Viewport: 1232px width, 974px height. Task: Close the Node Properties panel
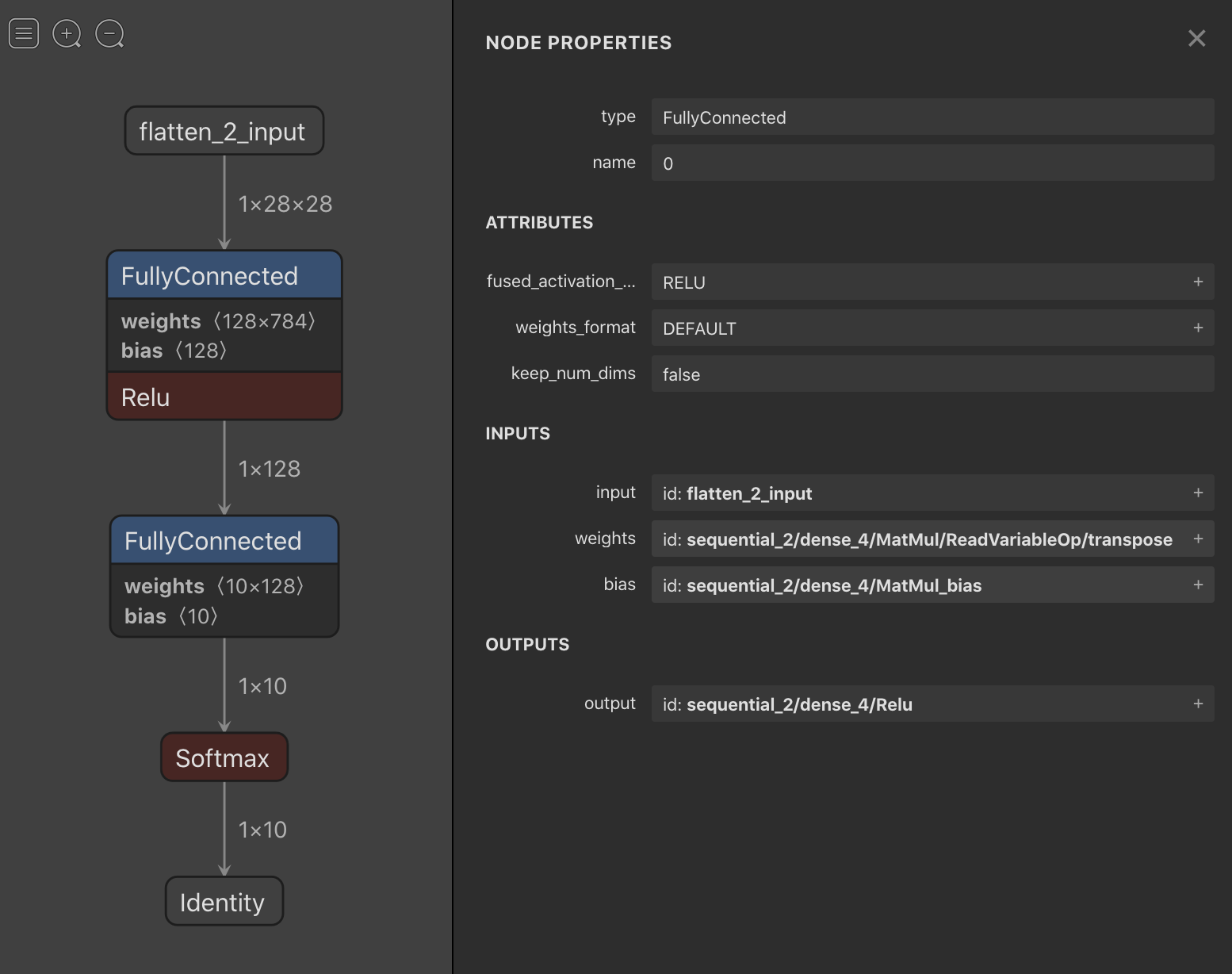(1196, 38)
